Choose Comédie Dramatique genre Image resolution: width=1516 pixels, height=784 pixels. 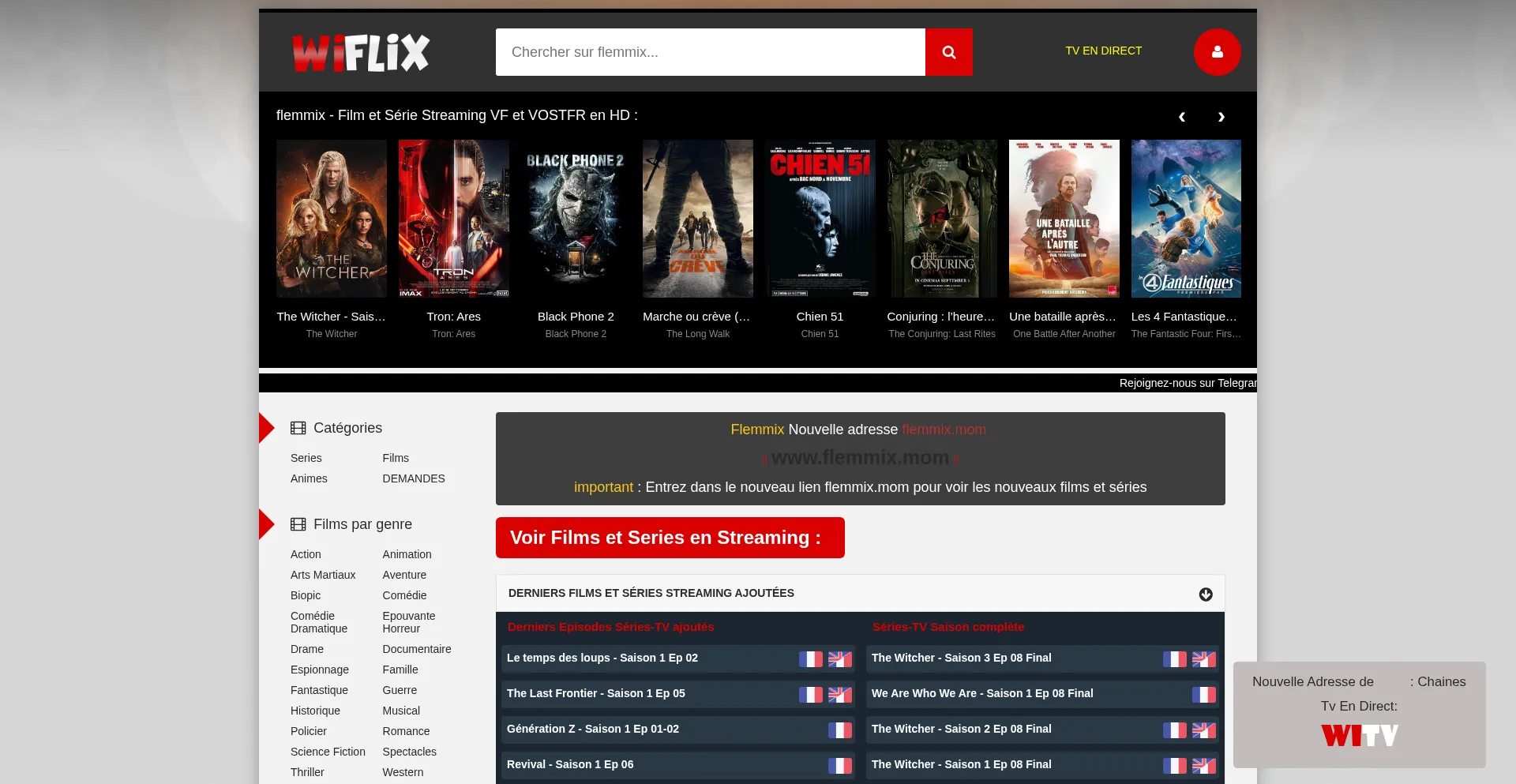click(319, 622)
